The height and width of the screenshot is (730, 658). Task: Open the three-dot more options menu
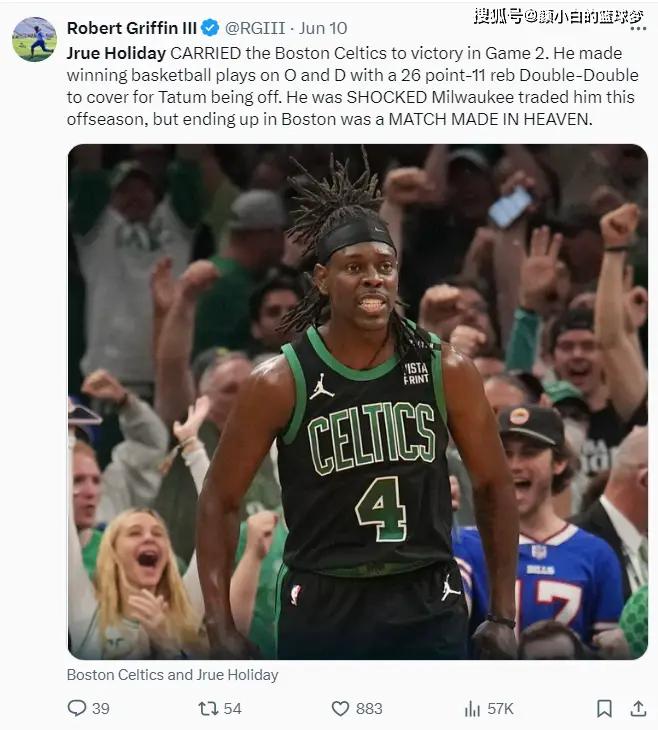(x=638, y=29)
